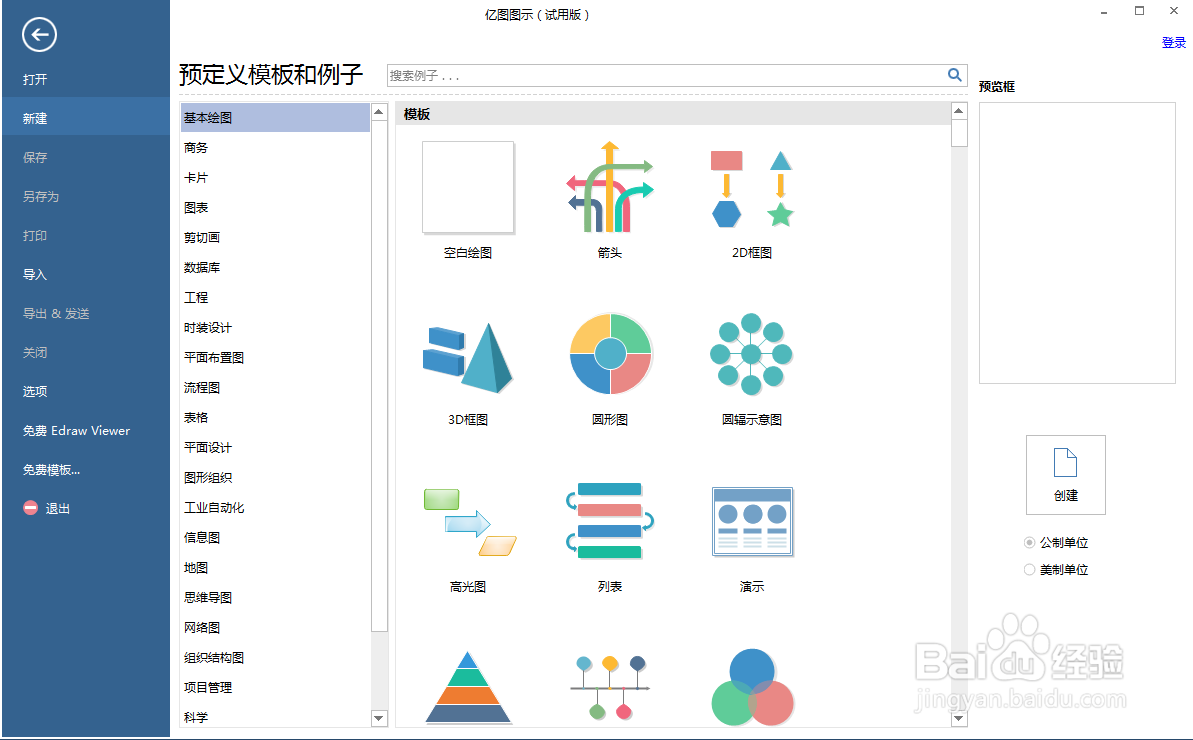
Task: Select 新建 in the left sidebar
Action: [86, 118]
